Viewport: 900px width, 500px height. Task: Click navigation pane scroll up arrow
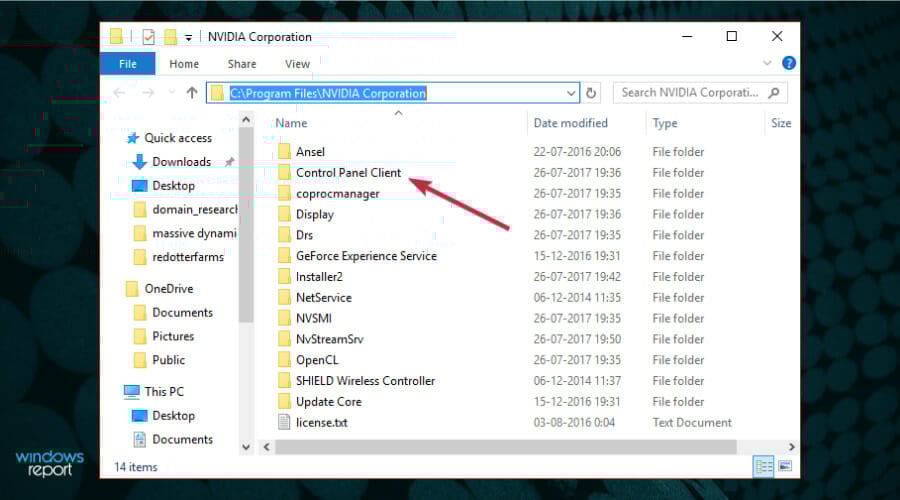tap(246, 119)
